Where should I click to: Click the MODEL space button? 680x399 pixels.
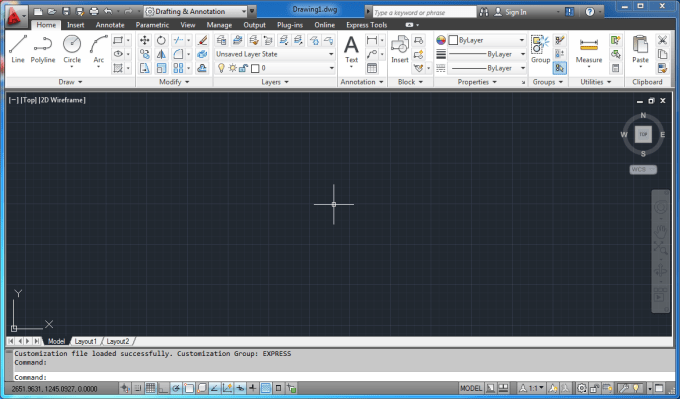point(471,388)
